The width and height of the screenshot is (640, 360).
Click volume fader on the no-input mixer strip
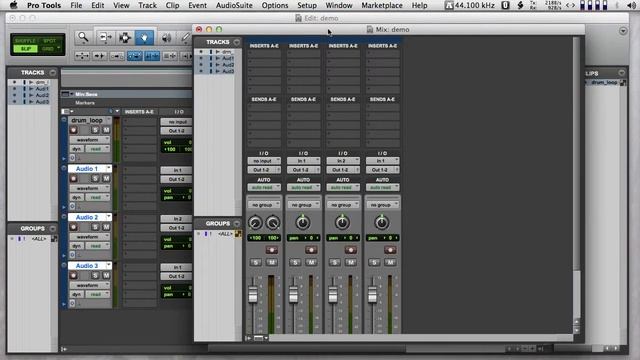[253, 295]
